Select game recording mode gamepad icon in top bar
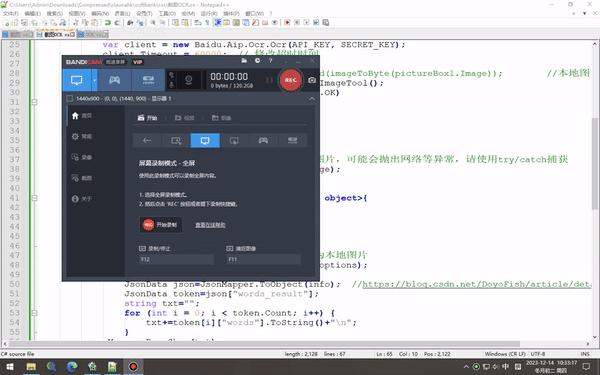Image resolution: width=600 pixels, height=375 pixels. pos(114,80)
